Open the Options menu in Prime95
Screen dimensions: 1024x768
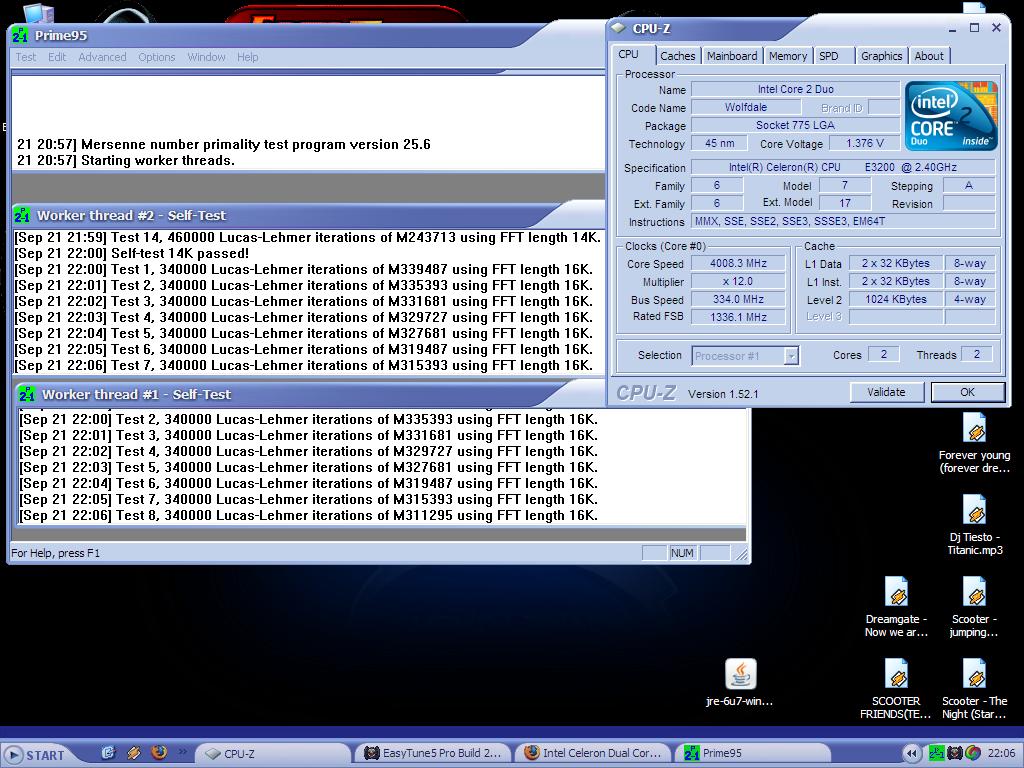point(157,57)
